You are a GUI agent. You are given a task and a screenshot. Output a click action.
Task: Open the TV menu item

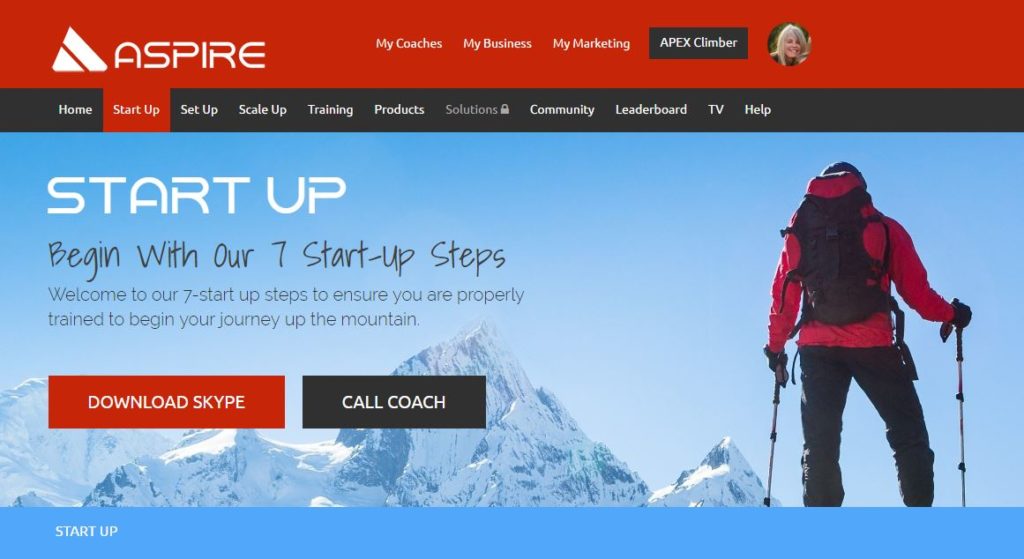click(716, 110)
